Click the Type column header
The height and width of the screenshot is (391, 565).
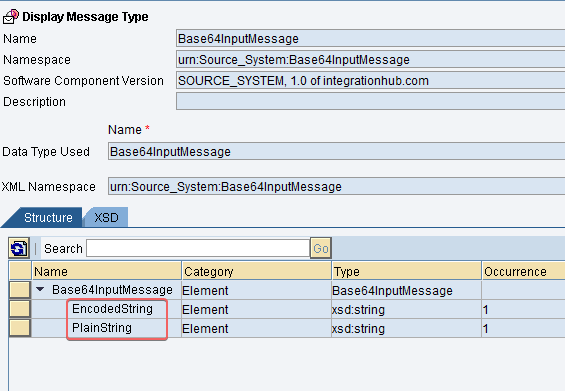tap(406, 271)
